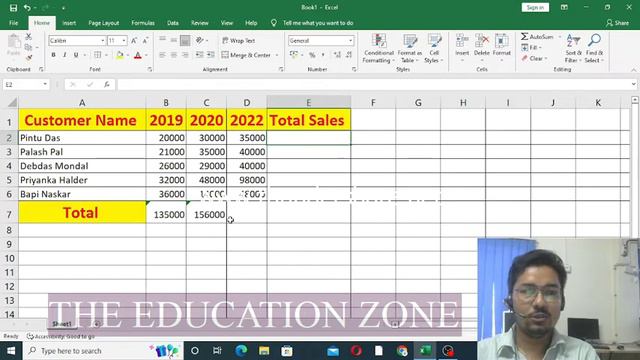This screenshot has width=640, height=360.
Task: Toggle the Bottom Align button
Action: [185, 40]
